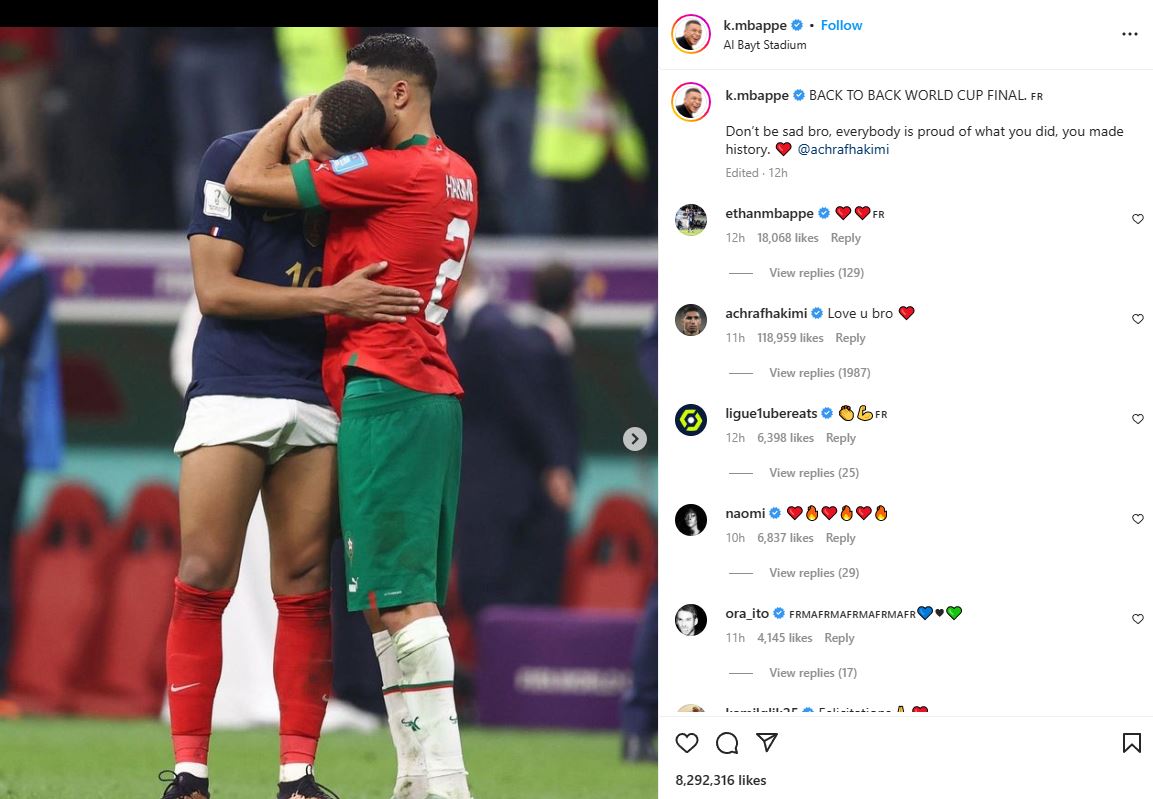Like the post with heart icon
1153x799 pixels.
click(x=686, y=743)
